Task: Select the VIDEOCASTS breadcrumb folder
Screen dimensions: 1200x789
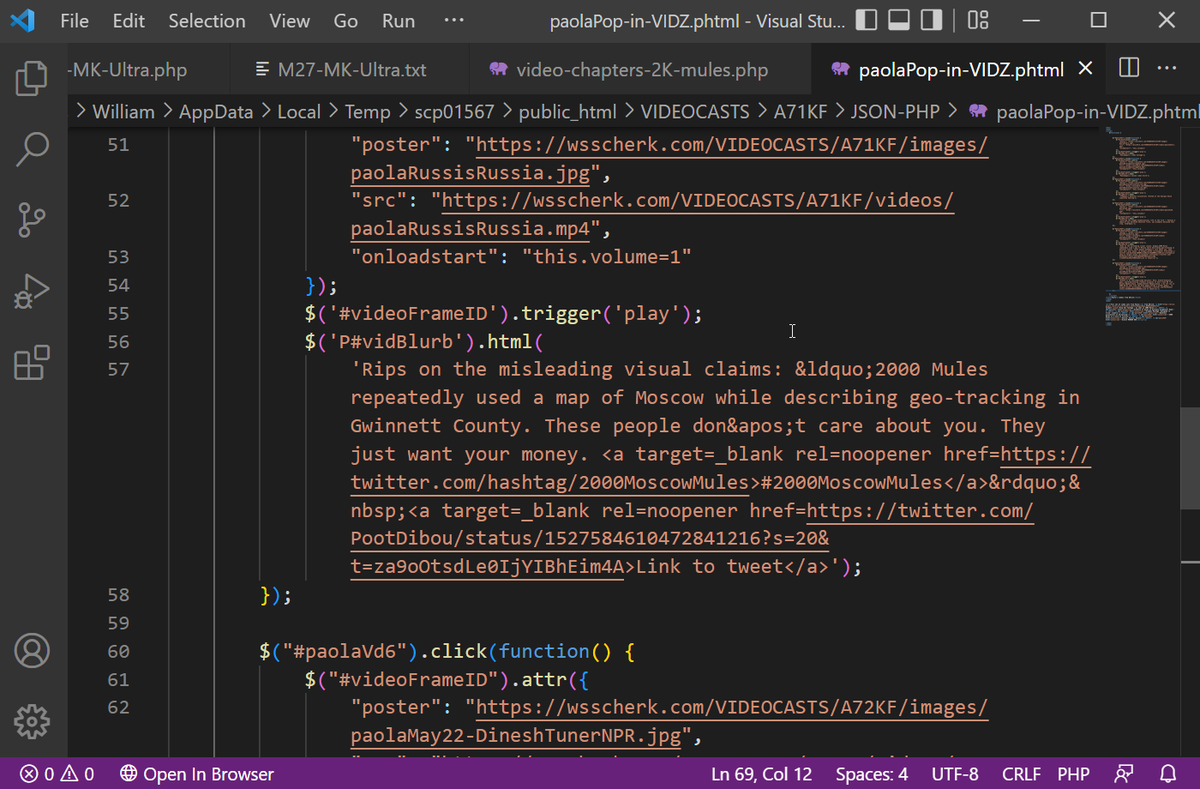Action: [x=697, y=111]
